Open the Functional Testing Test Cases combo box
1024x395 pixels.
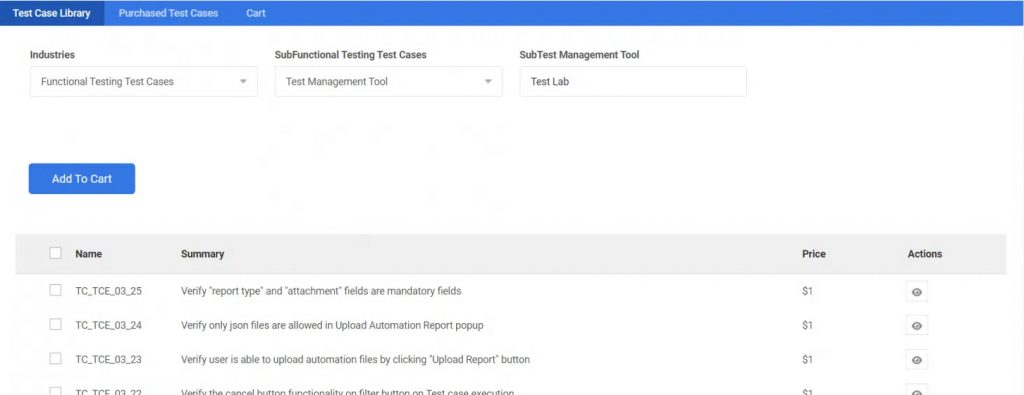coord(144,82)
